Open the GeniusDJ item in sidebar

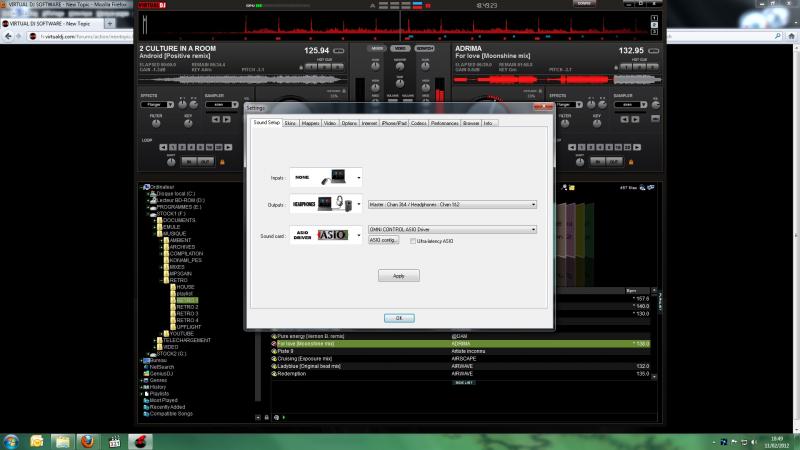[x=160, y=373]
